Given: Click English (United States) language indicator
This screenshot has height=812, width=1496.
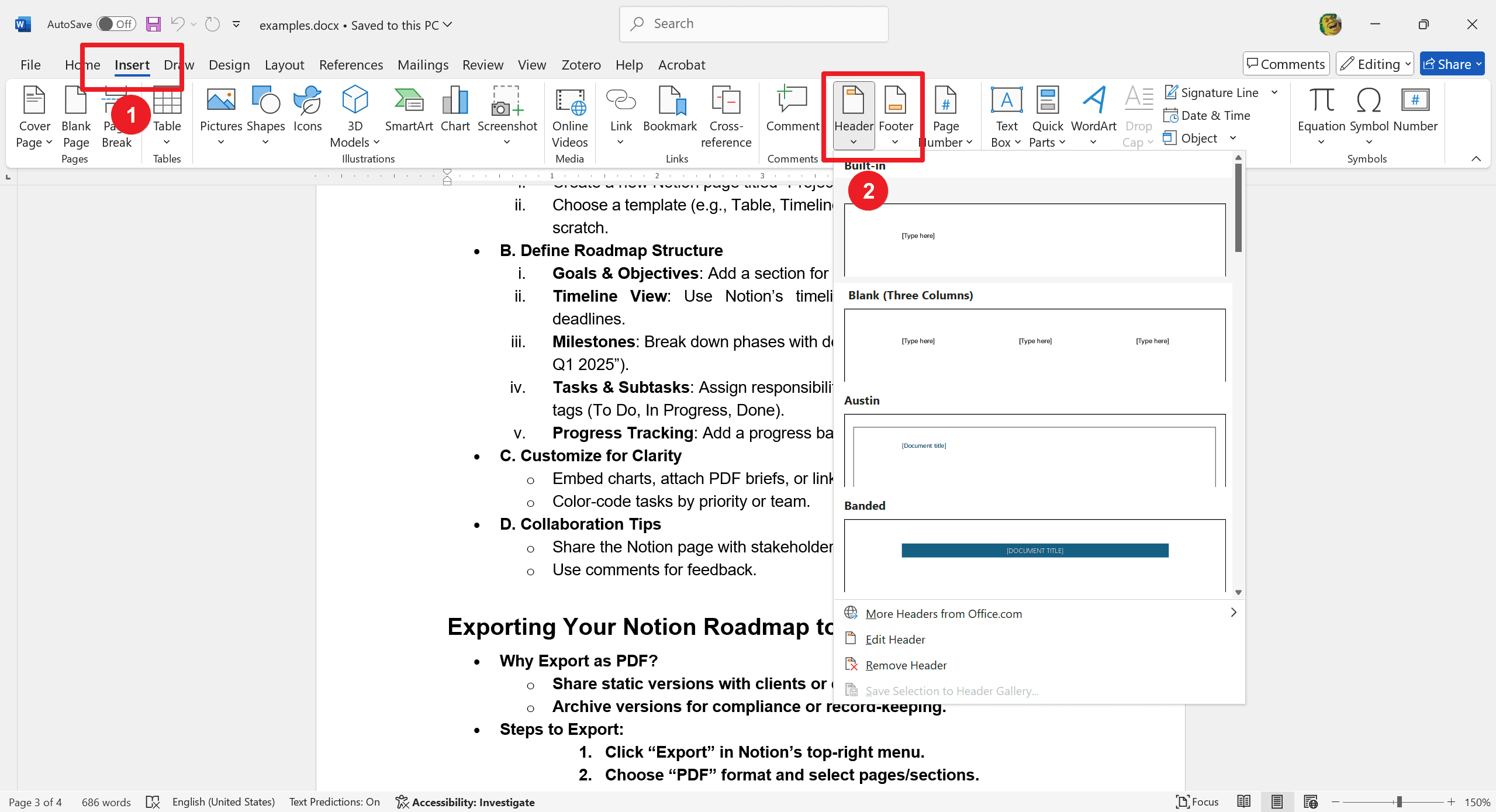Looking at the screenshot, I should coord(223,802).
